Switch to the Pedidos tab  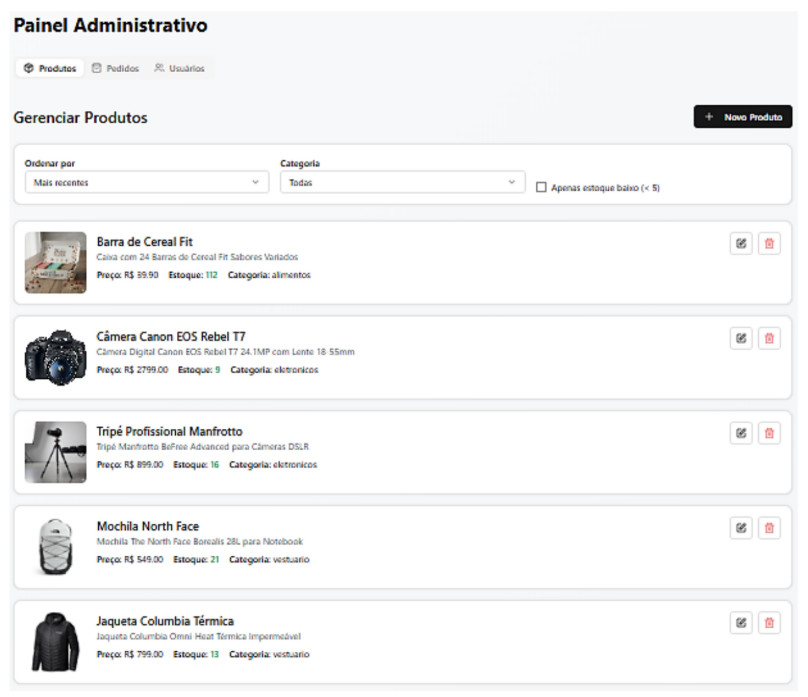115,69
